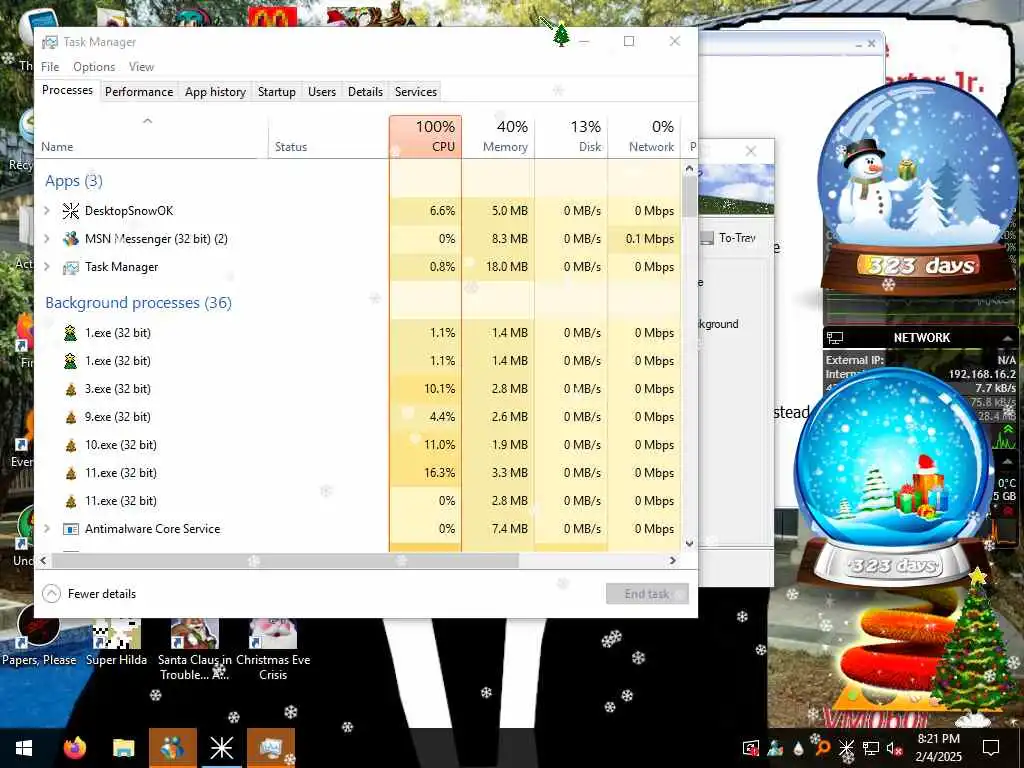Click the snowman snow globe widget
Image resolution: width=1024 pixels, height=768 pixels.
pos(918,189)
